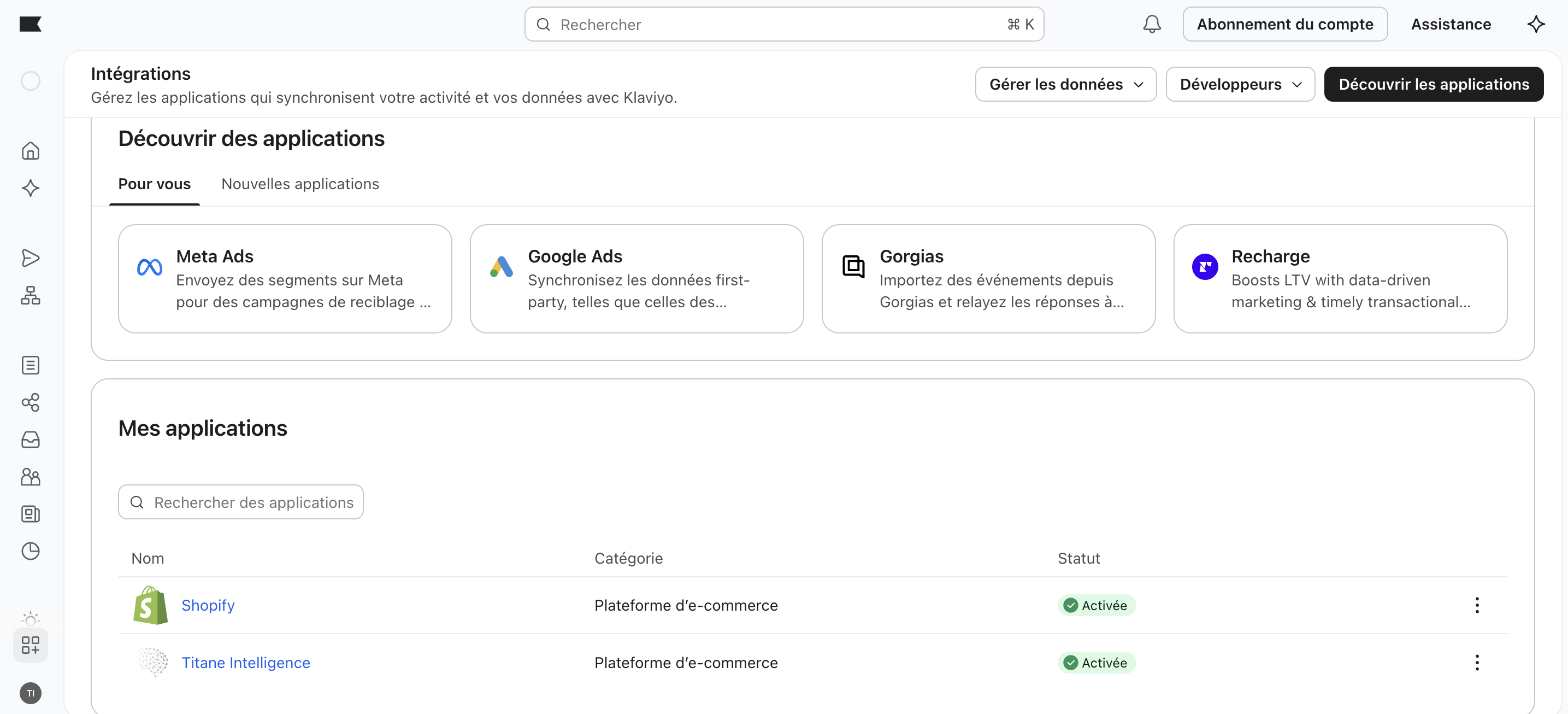
Task: Click Plateforme d'e-commerce in Titane row
Action: [x=686, y=663]
